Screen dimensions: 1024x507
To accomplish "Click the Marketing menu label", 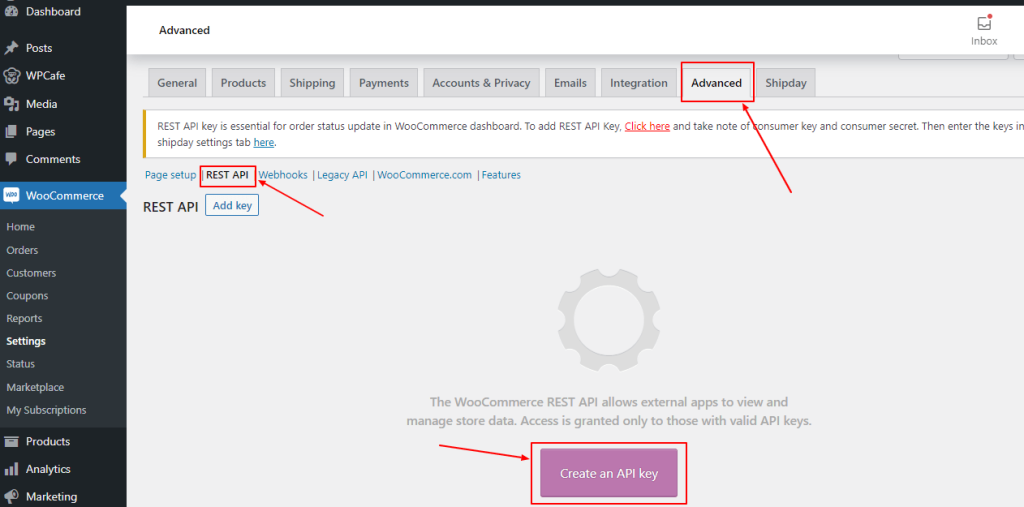I will click(x=52, y=497).
